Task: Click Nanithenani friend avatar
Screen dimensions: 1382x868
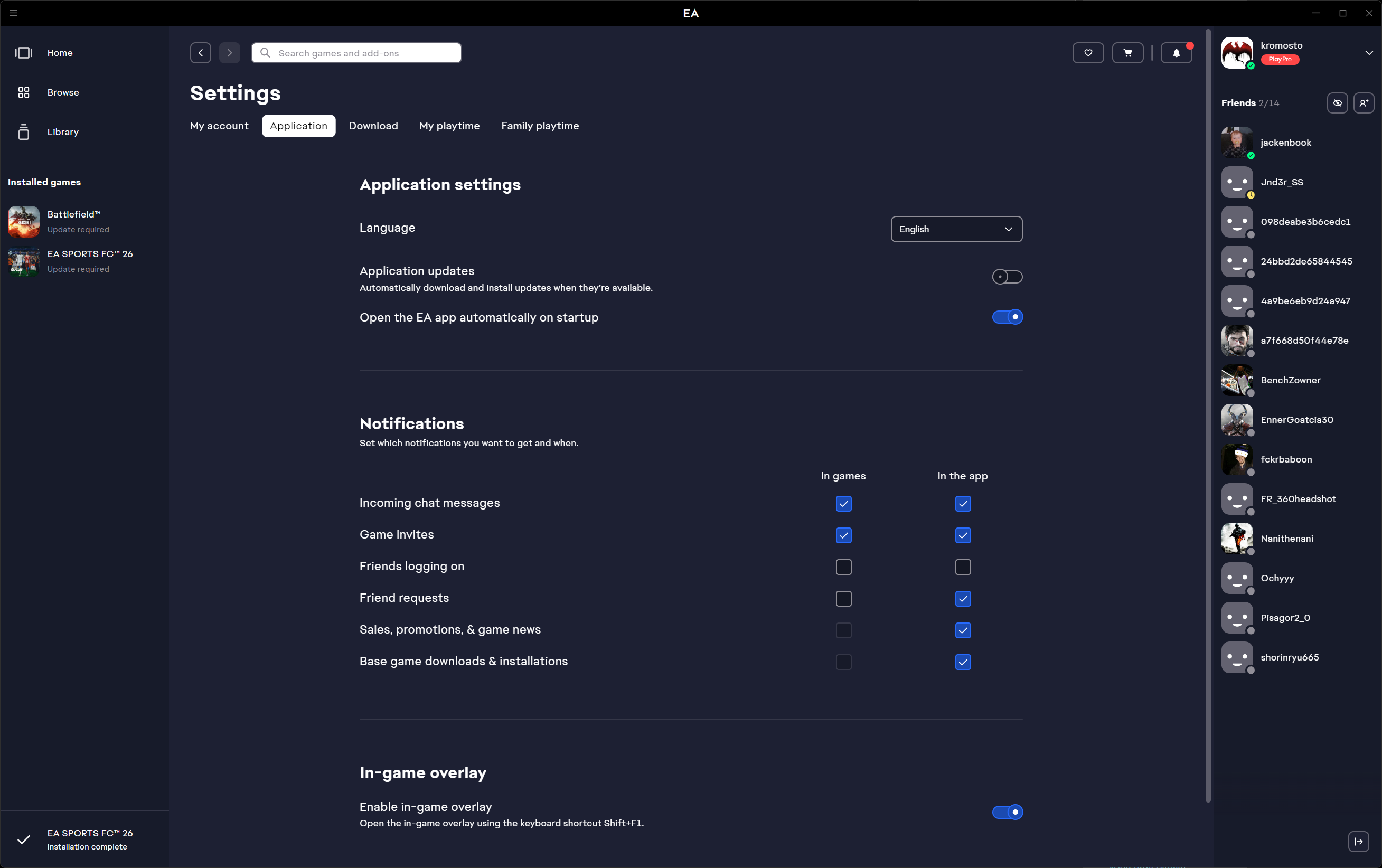Action: [1237, 538]
